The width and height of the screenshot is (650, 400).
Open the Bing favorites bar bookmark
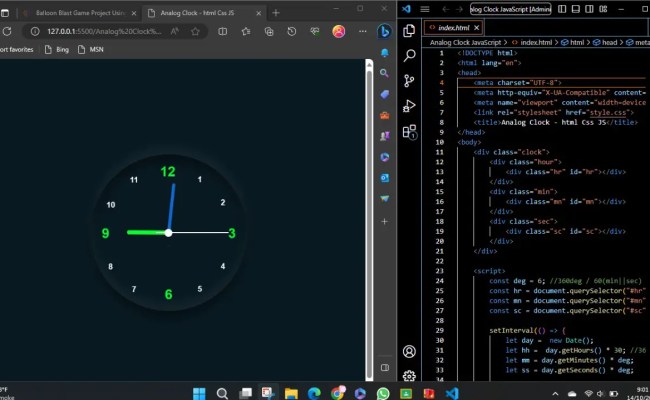click(x=56, y=49)
